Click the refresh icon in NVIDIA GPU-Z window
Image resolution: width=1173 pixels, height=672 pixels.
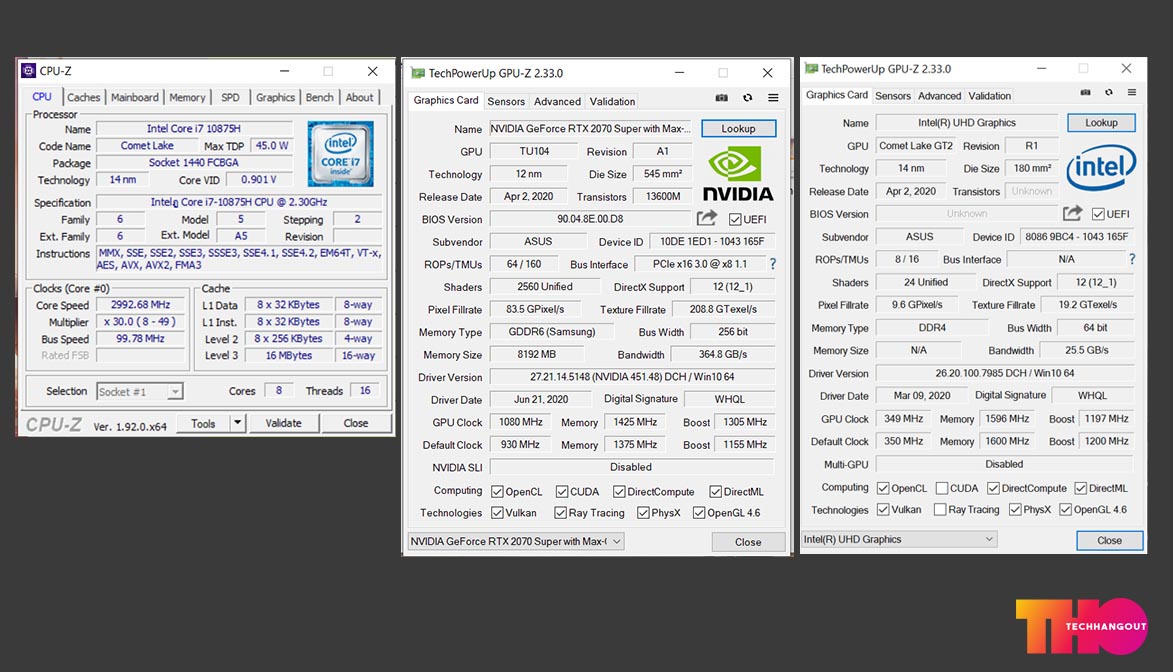click(747, 98)
